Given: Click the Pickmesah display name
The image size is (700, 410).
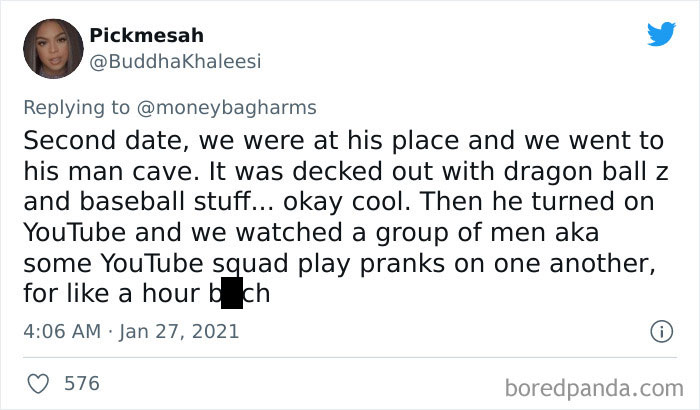Looking at the screenshot, I should click(146, 36).
